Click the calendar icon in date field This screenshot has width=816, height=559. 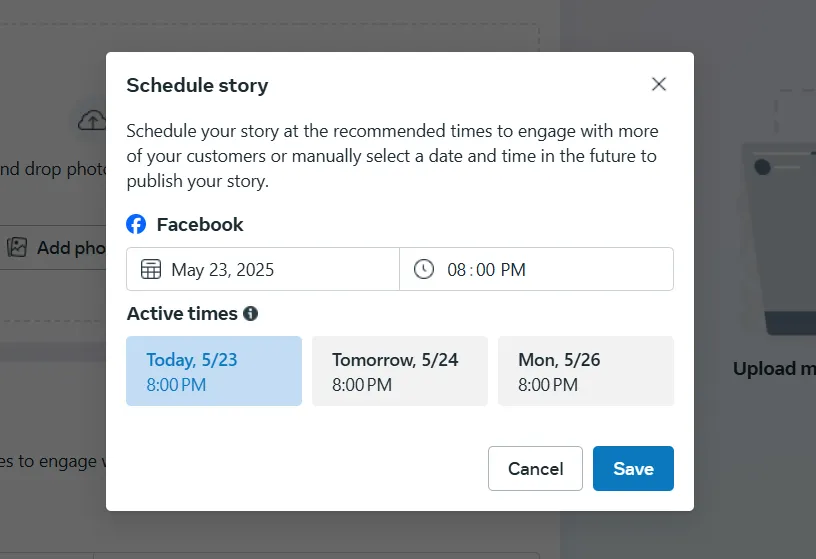tap(151, 269)
